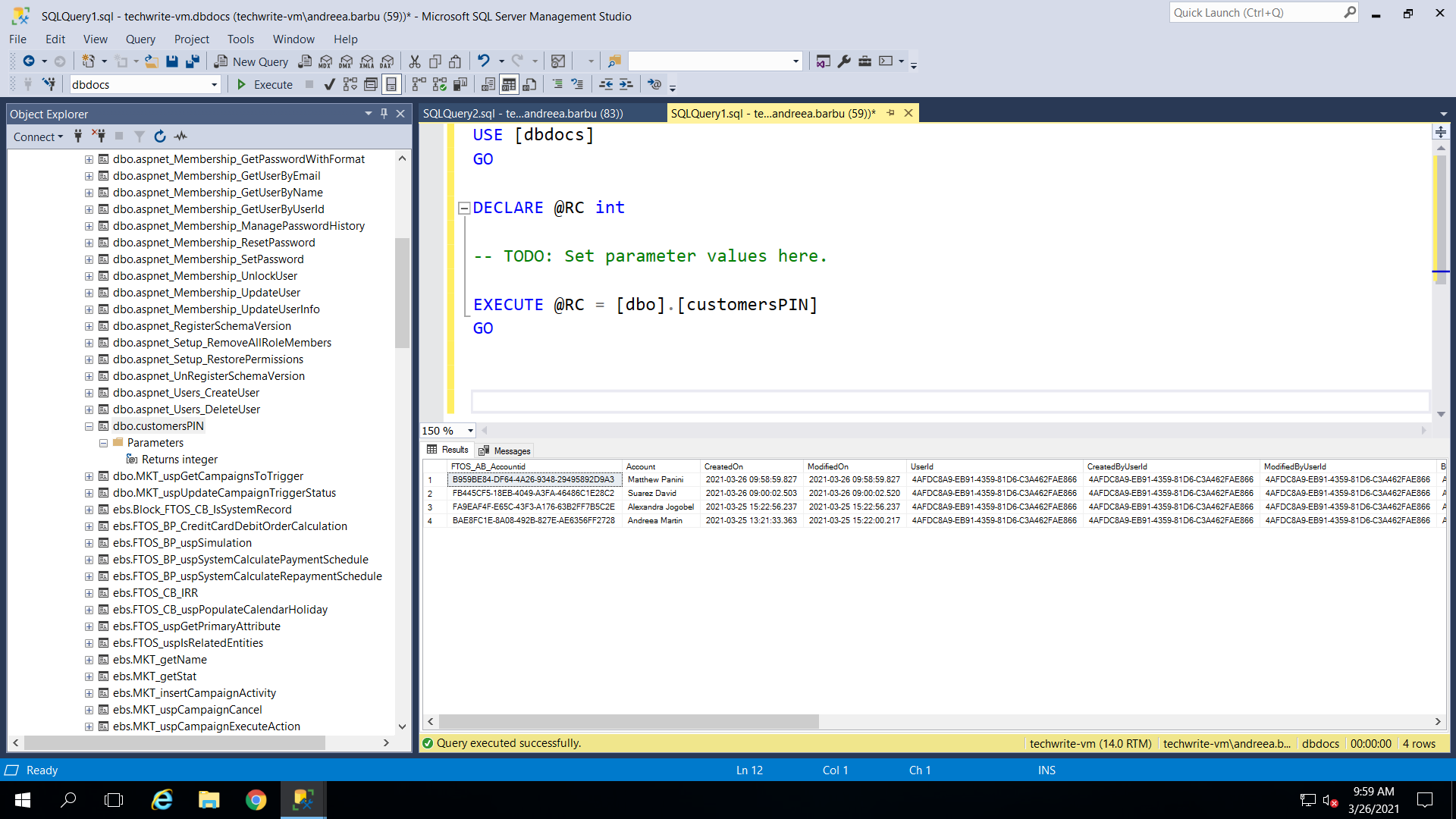Open the 150 % zoom dropdown
Screen dimensions: 1456x819
coord(470,431)
